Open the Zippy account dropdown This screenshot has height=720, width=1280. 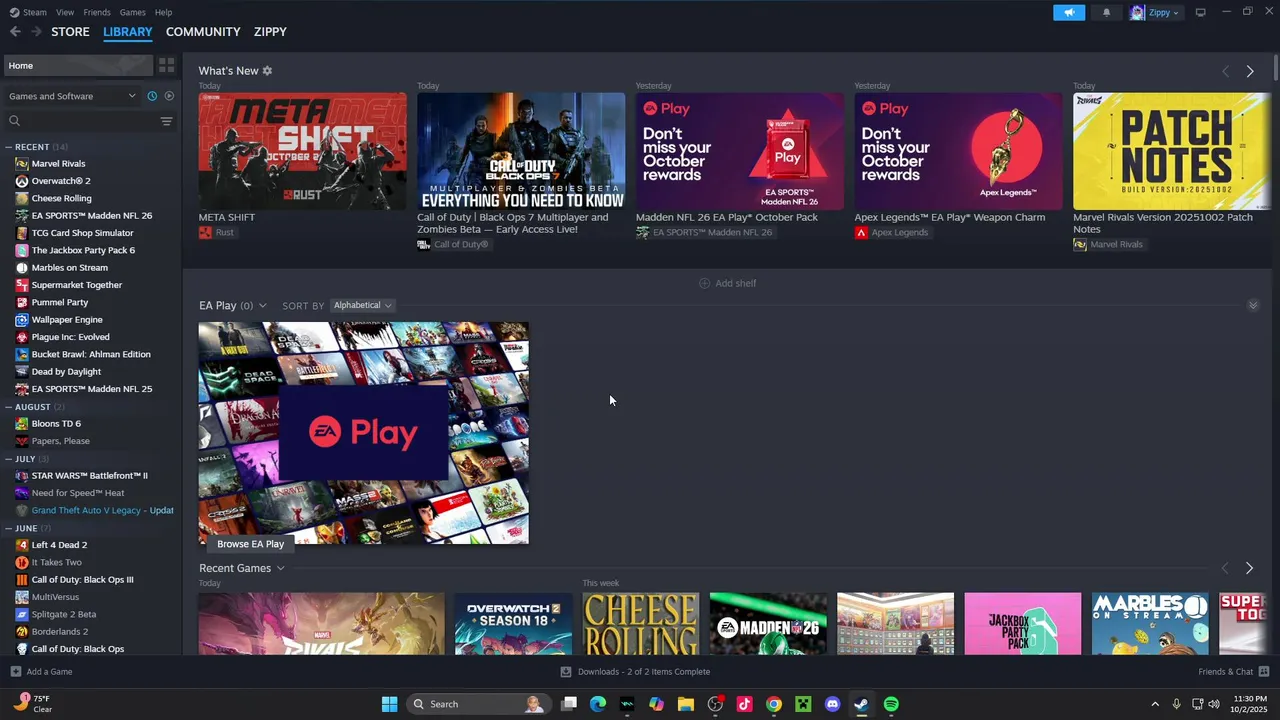click(x=1156, y=12)
